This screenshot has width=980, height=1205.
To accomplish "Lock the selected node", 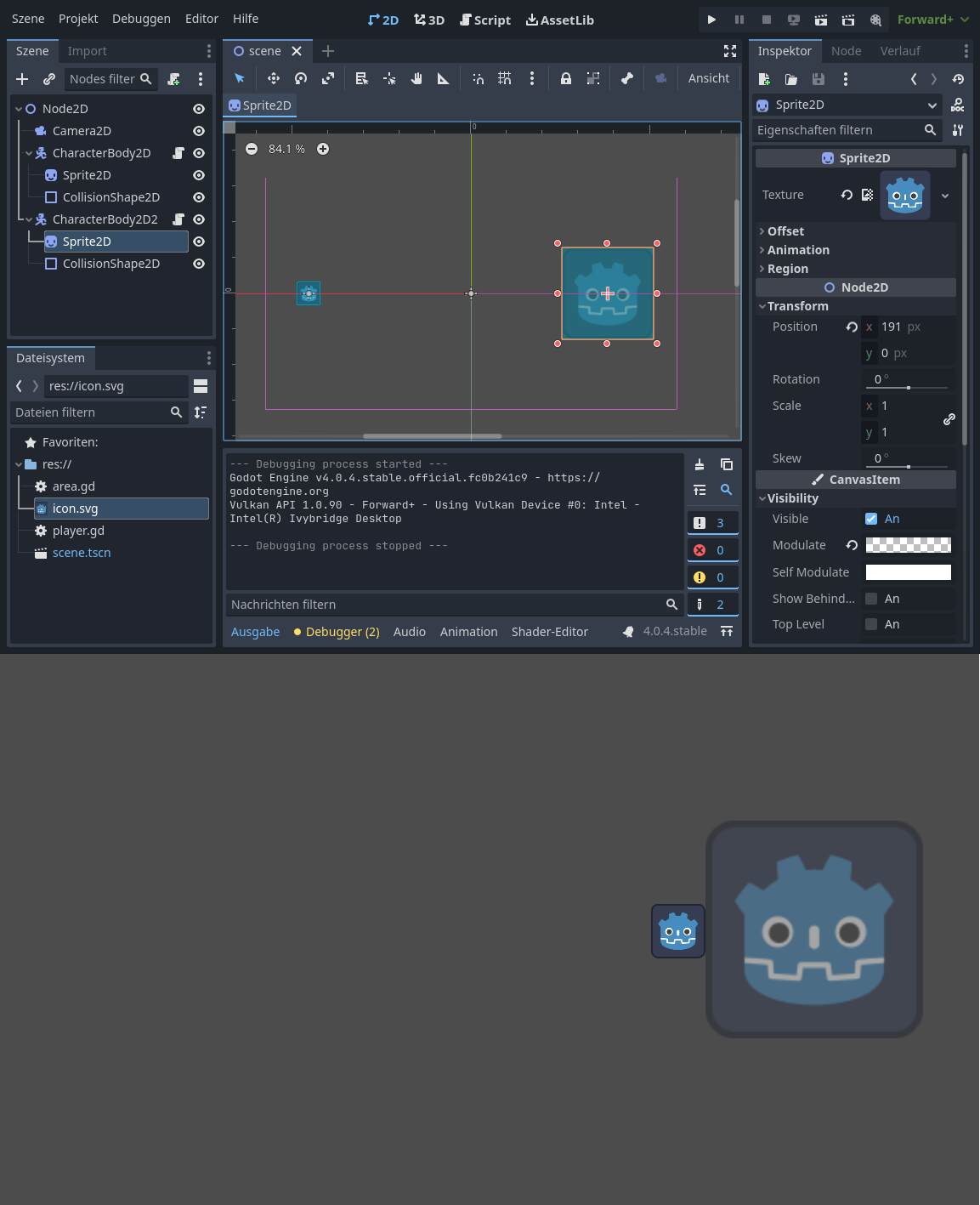I will 566,78.
